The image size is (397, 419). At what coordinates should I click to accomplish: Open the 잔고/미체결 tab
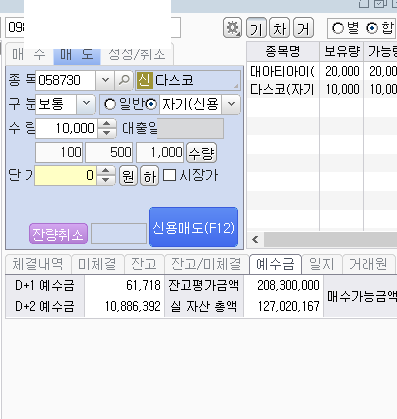click(x=206, y=264)
